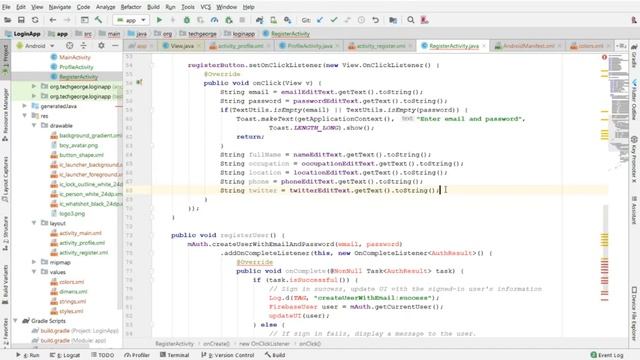Toggle the Assistant side panel
This screenshot has width=640, height=360.
(x=634, y=210)
